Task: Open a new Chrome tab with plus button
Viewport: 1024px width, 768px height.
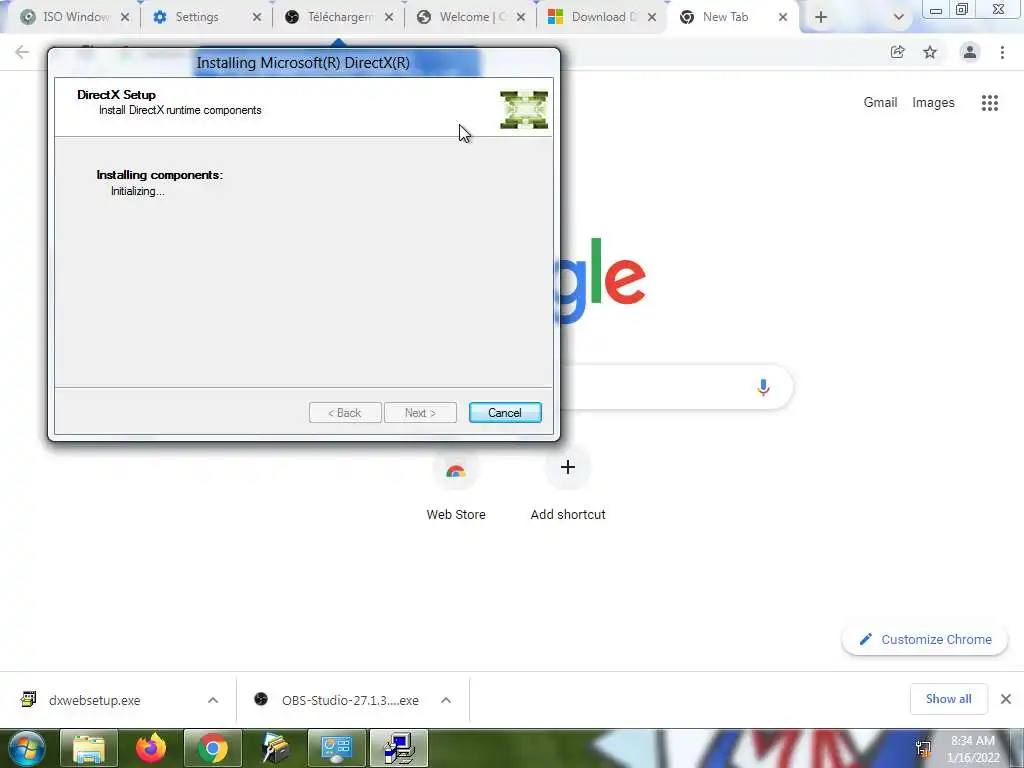Action: pyautogui.click(x=821, y=18)
